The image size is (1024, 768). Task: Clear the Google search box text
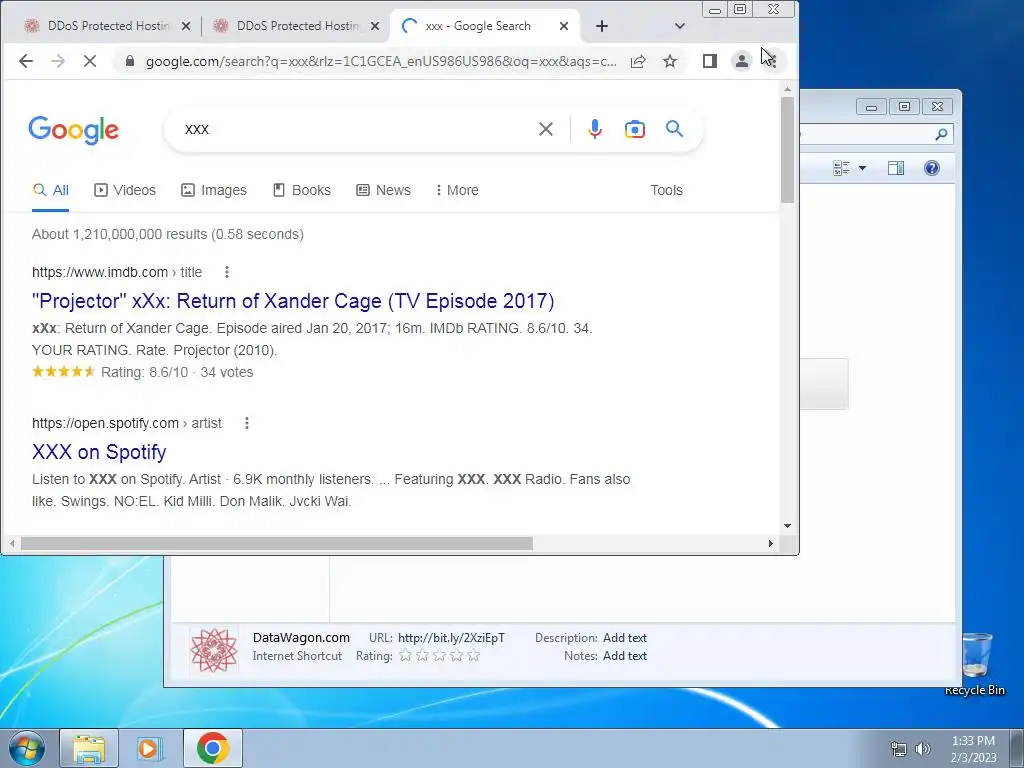pos(546,129)
